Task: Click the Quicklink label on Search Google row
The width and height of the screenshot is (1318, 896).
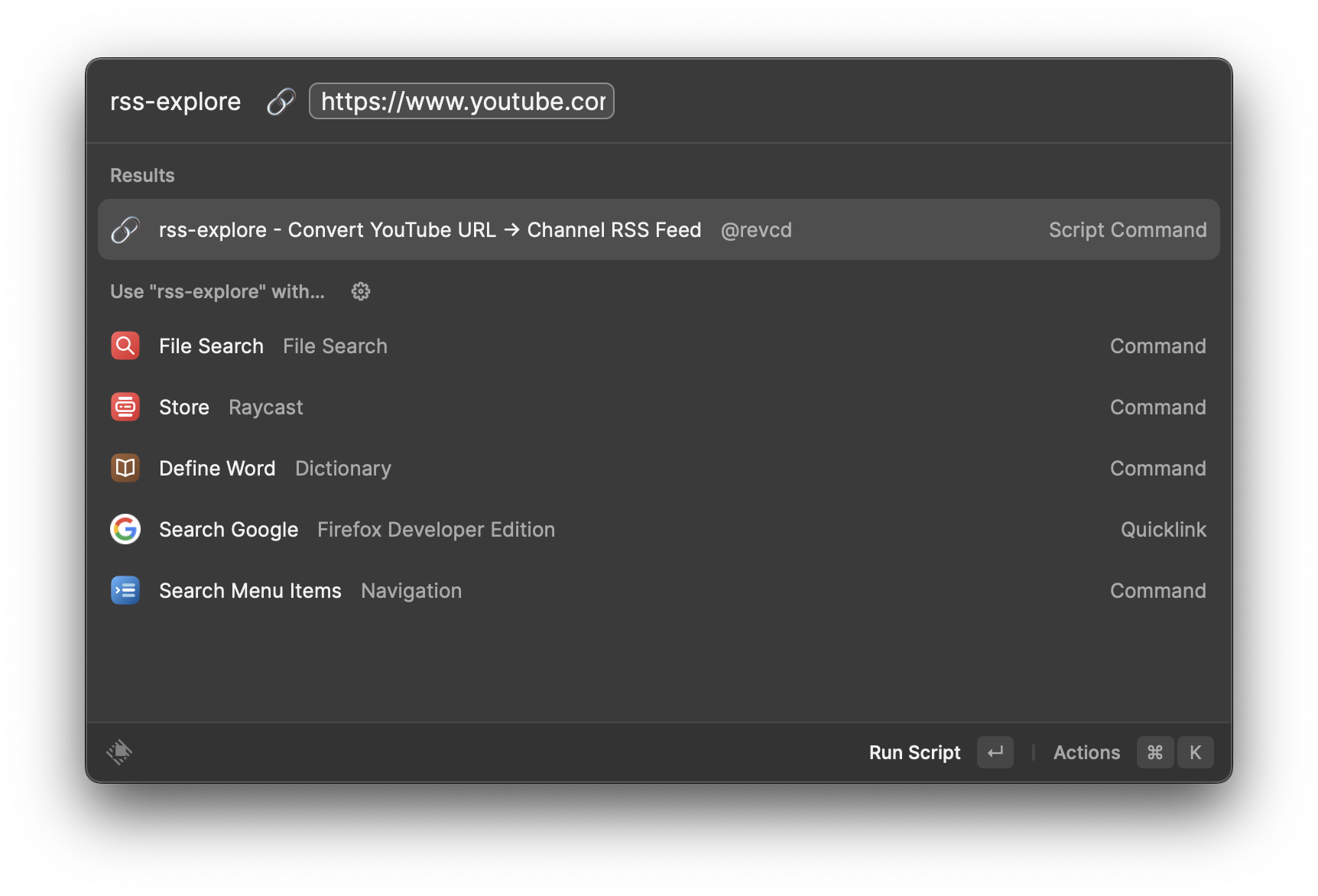Action: tap(1164, 530)
